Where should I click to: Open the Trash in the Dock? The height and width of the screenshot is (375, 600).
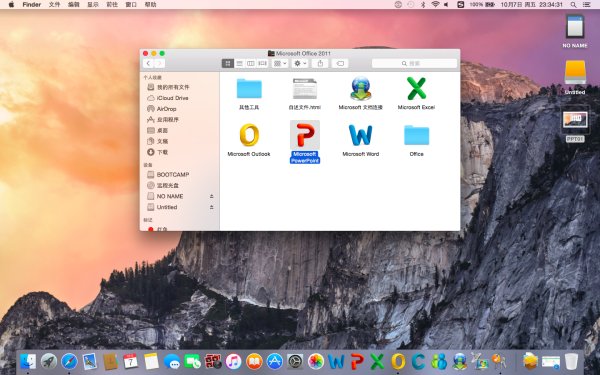pos(571,361)
